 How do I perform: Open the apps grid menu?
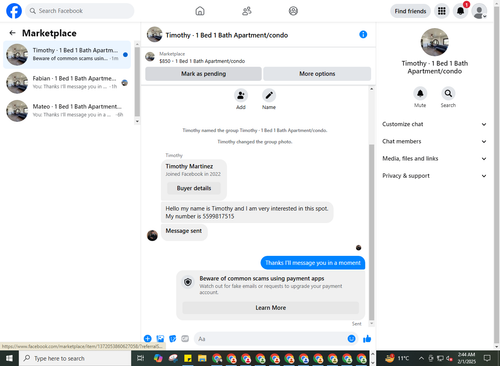(442, 11)
